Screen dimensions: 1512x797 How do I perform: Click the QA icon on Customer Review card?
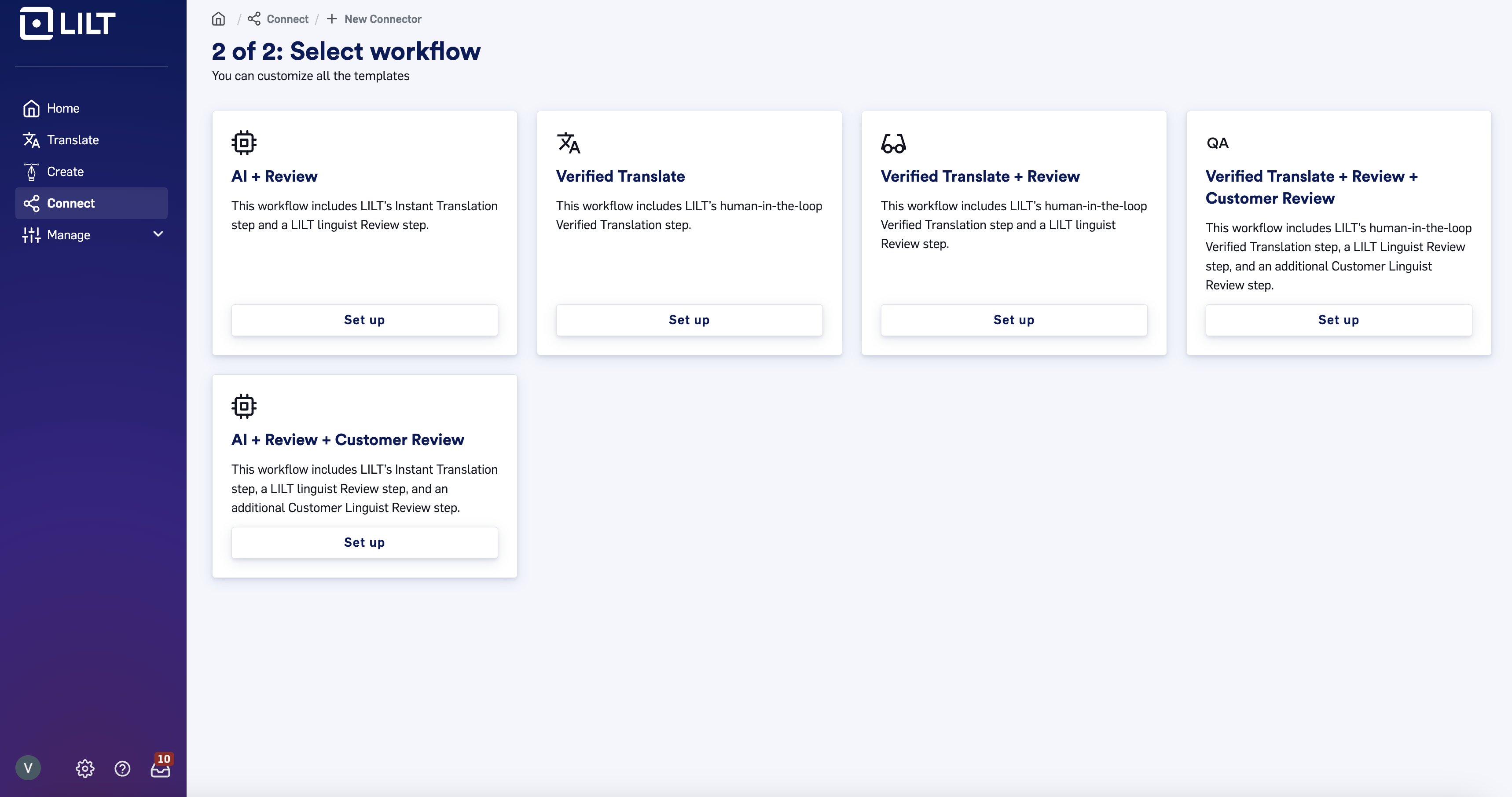[x=1217, y=143]
